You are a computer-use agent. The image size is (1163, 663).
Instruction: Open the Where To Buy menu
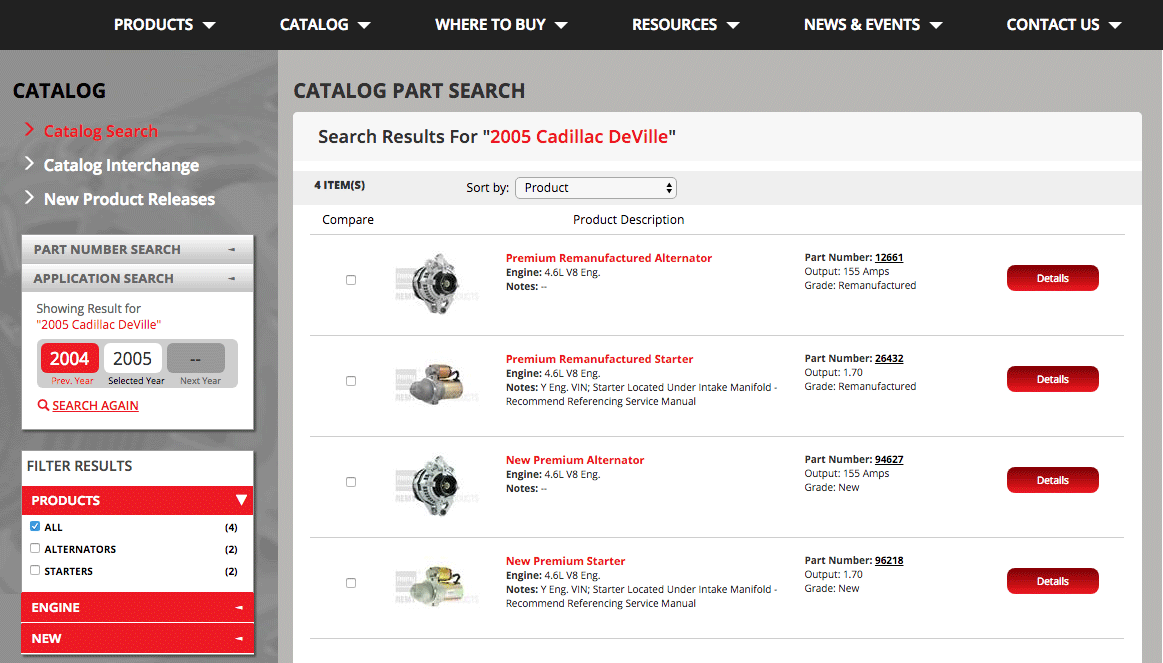point(501,24)
